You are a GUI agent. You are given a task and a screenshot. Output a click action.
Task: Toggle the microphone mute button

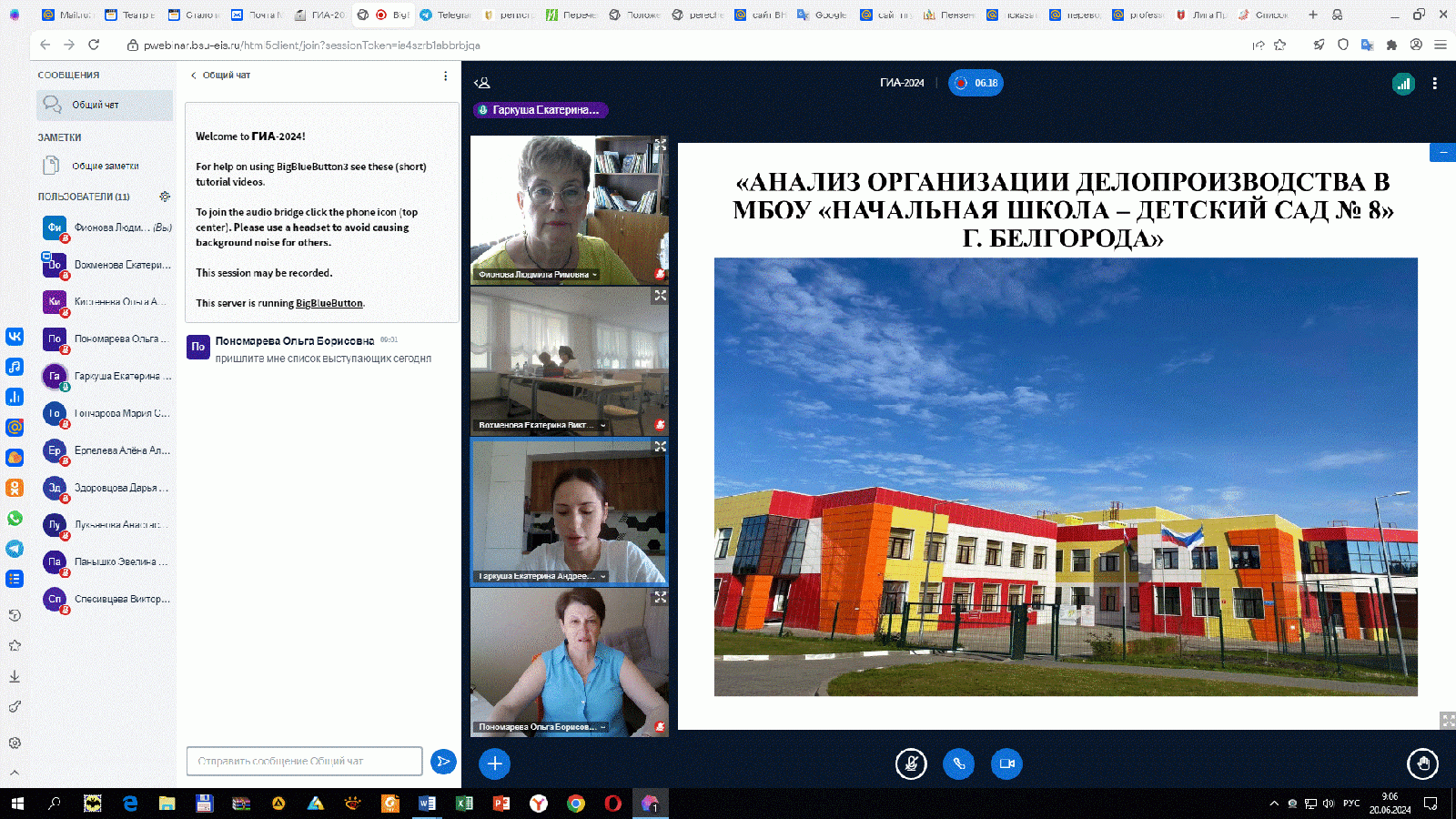point(910,763)
